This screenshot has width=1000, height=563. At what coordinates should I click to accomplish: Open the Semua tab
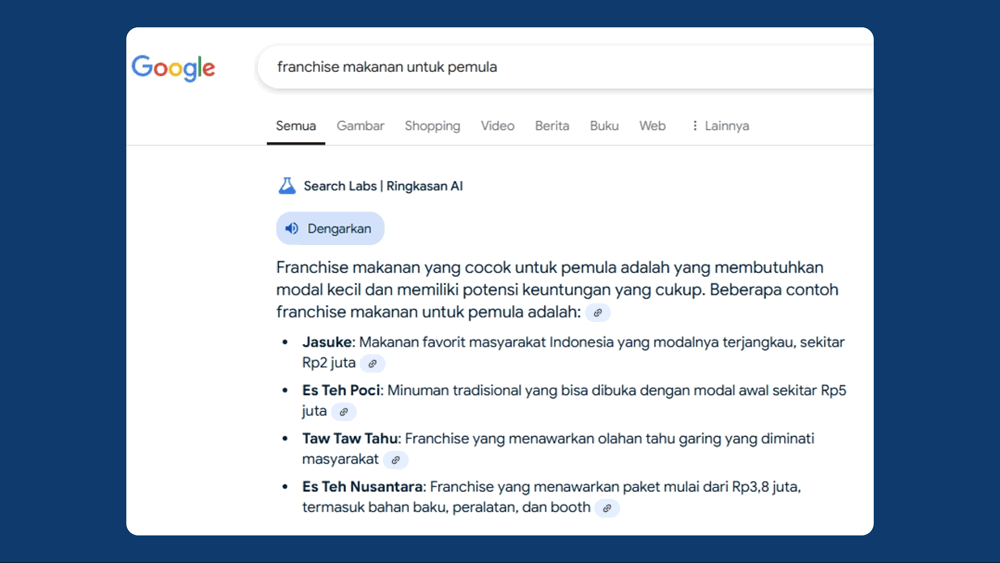click(296, 126)
